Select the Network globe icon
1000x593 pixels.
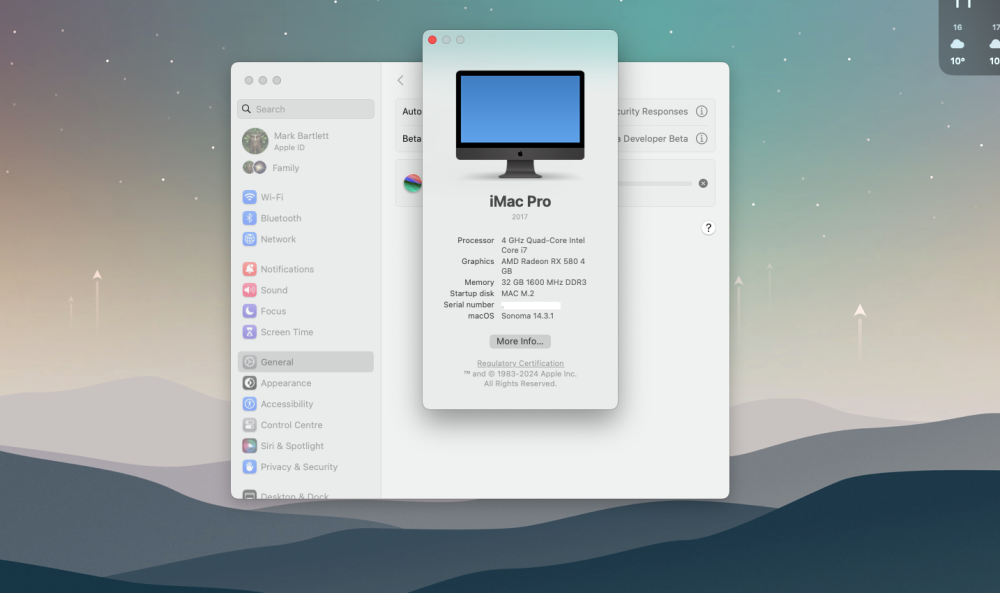(x=249, y=239)
